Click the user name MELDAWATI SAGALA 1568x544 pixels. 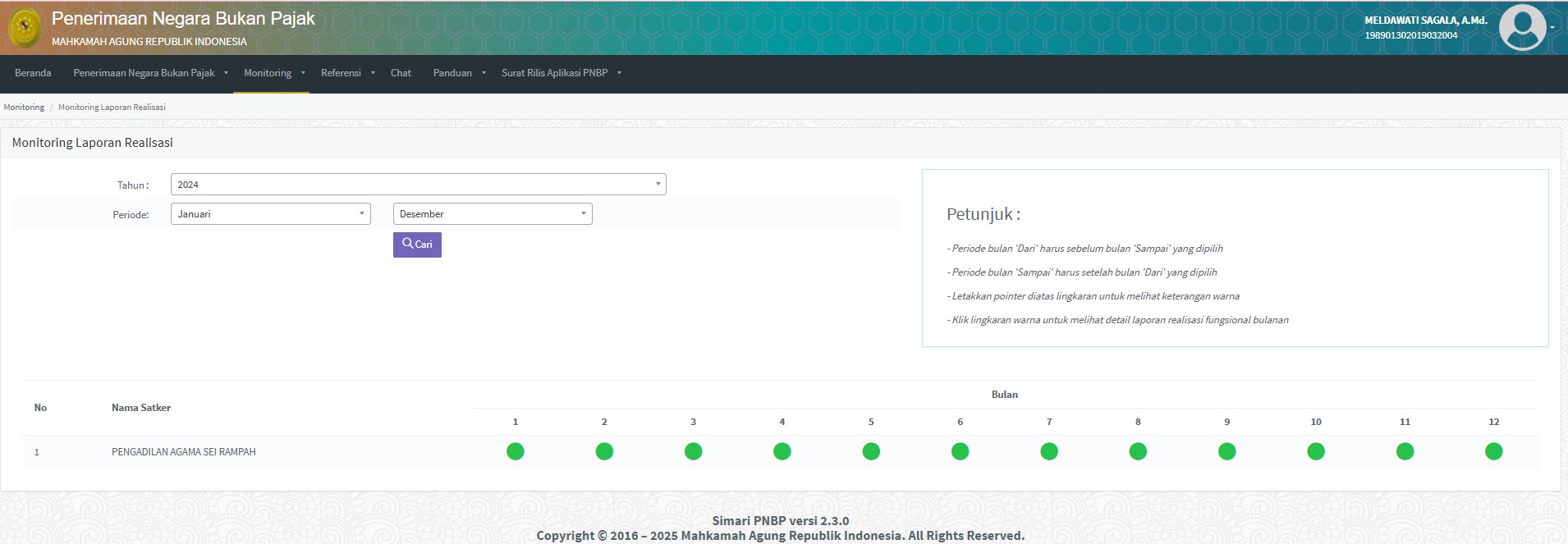click(x=1426, y=21)
